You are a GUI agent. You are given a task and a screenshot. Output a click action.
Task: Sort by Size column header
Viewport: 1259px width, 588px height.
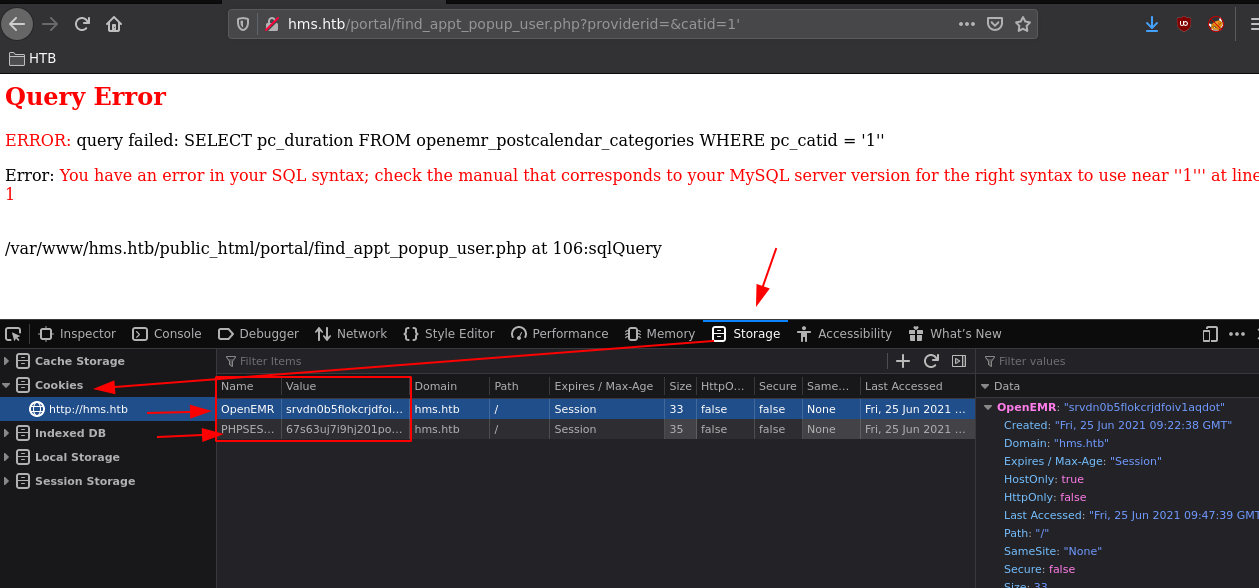680,386
